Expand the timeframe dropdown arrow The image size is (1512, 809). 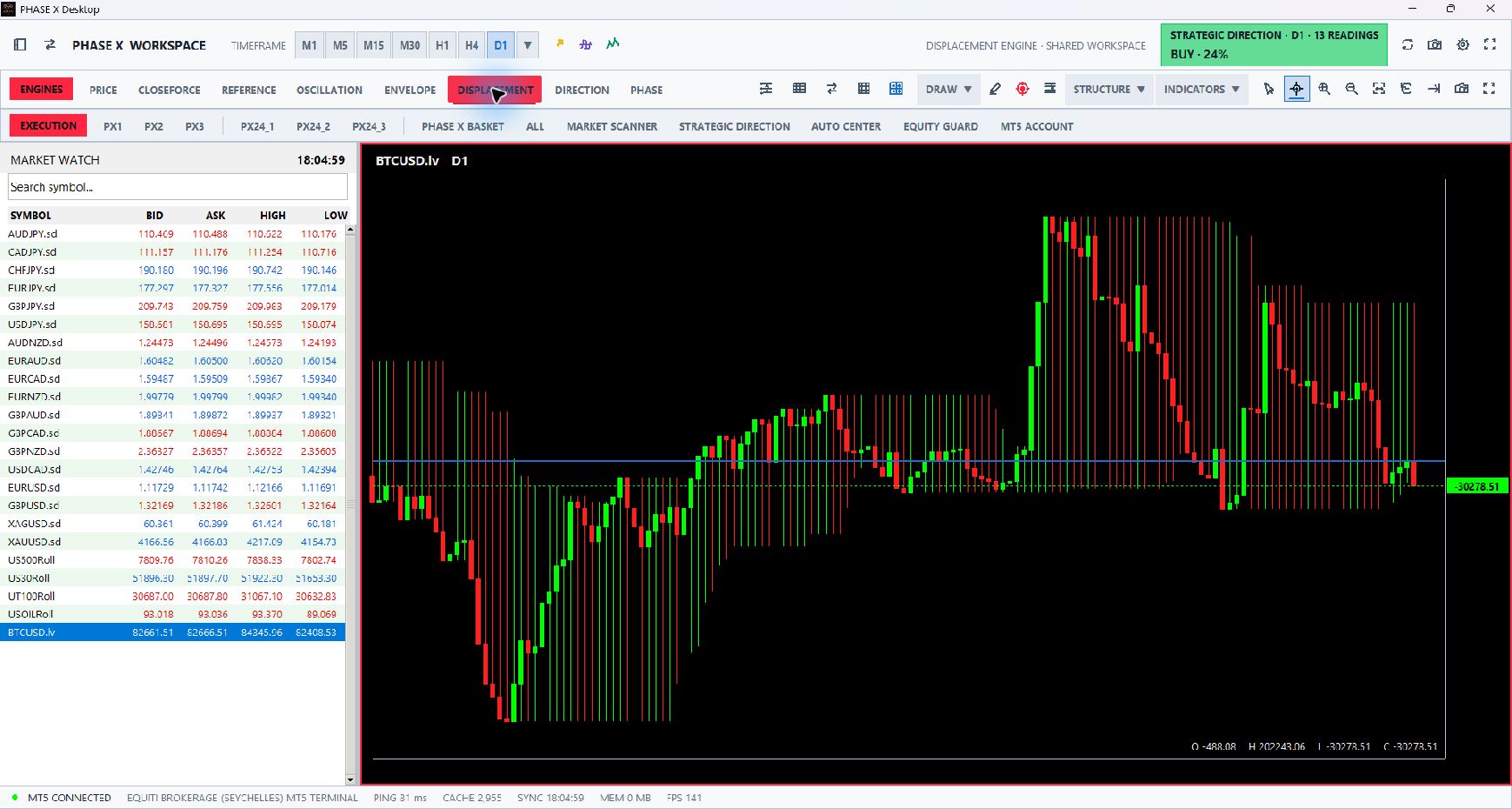click(x=528, y=45)
